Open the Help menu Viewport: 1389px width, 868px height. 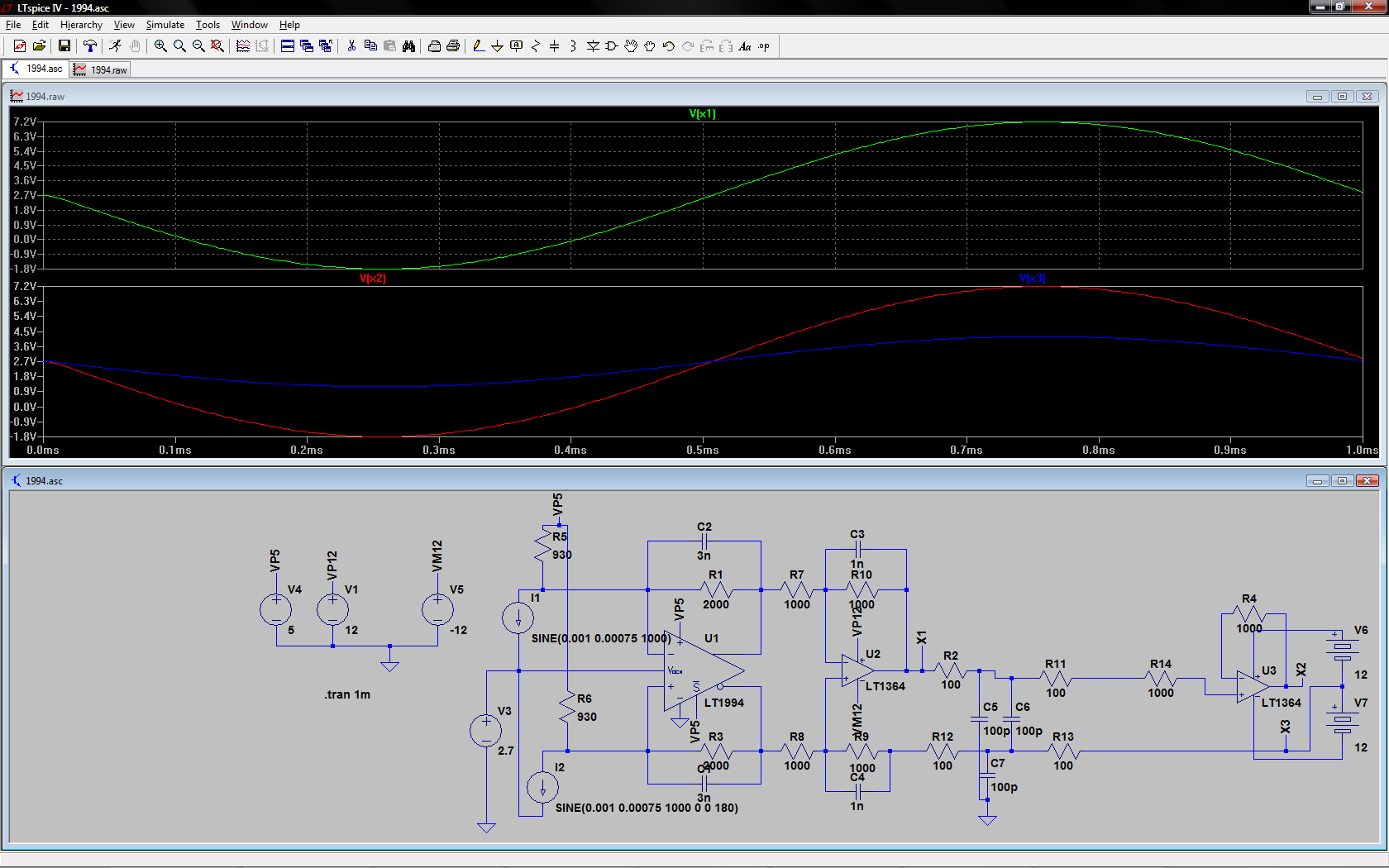[x=289, y=25]
